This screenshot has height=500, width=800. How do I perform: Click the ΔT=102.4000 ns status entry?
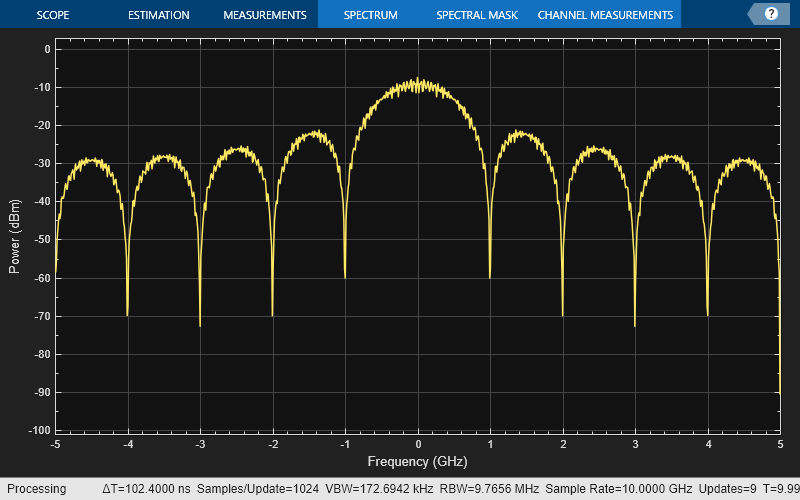146,489
